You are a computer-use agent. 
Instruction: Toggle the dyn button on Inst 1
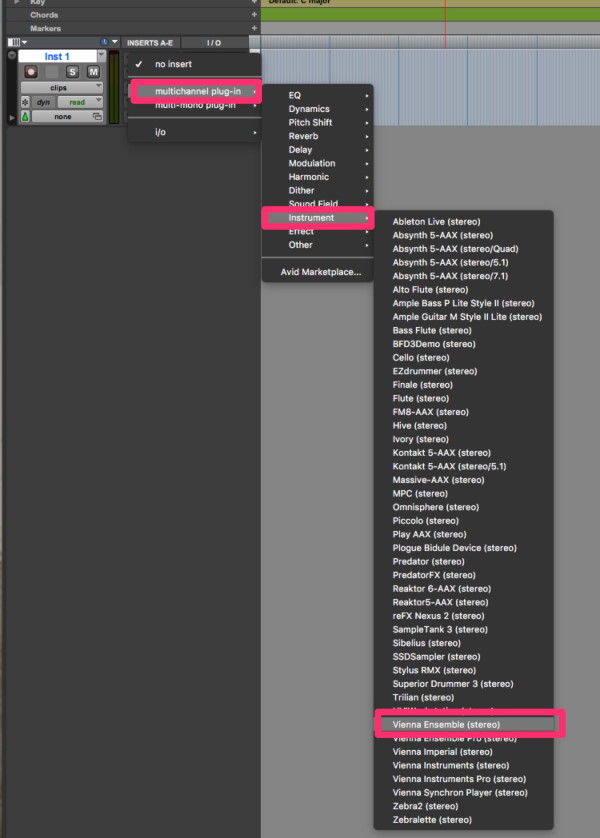coord(43,102)
